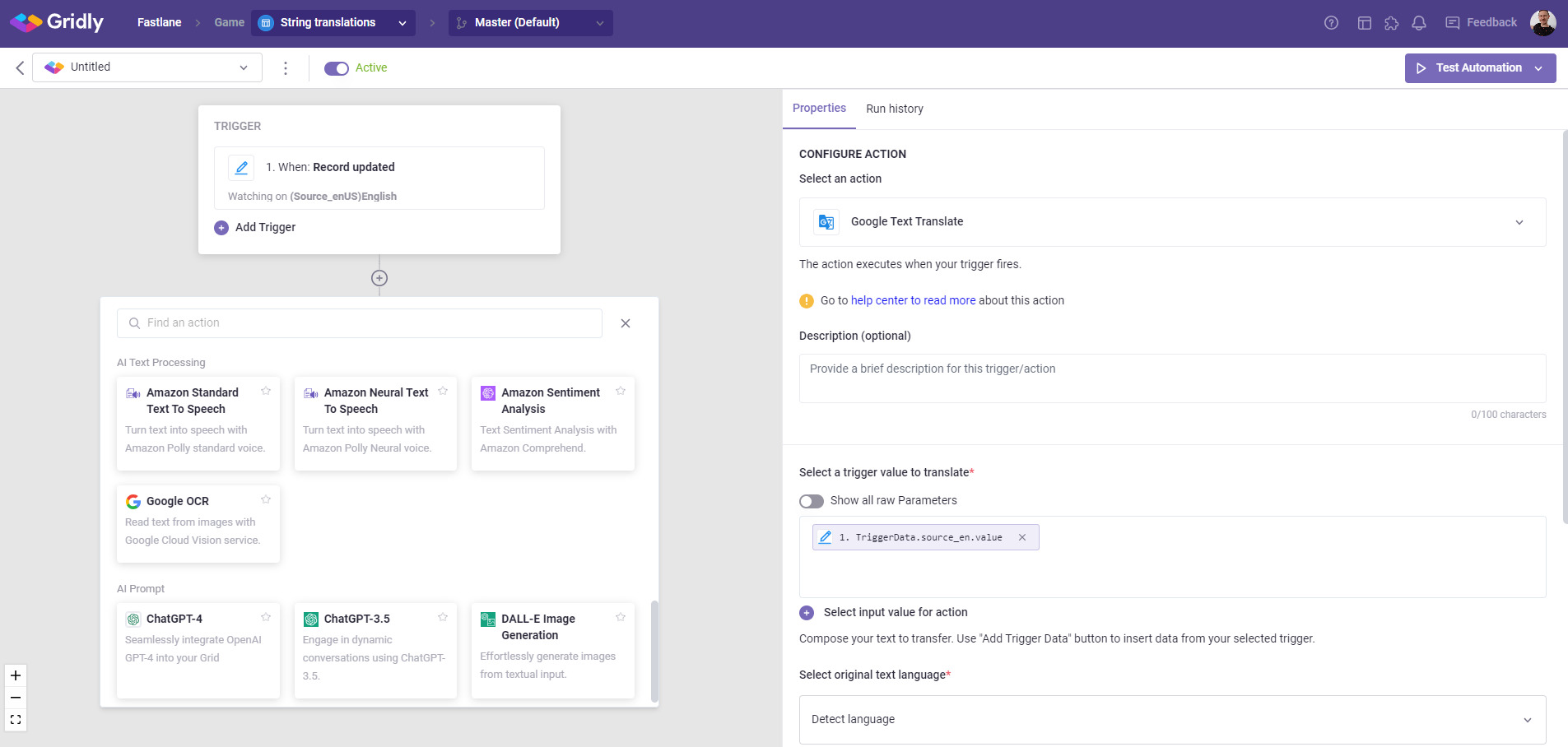This screenshot has width=1568, height=747.
Task: Disable the Active automation toggle
Action: click(337, 68)
